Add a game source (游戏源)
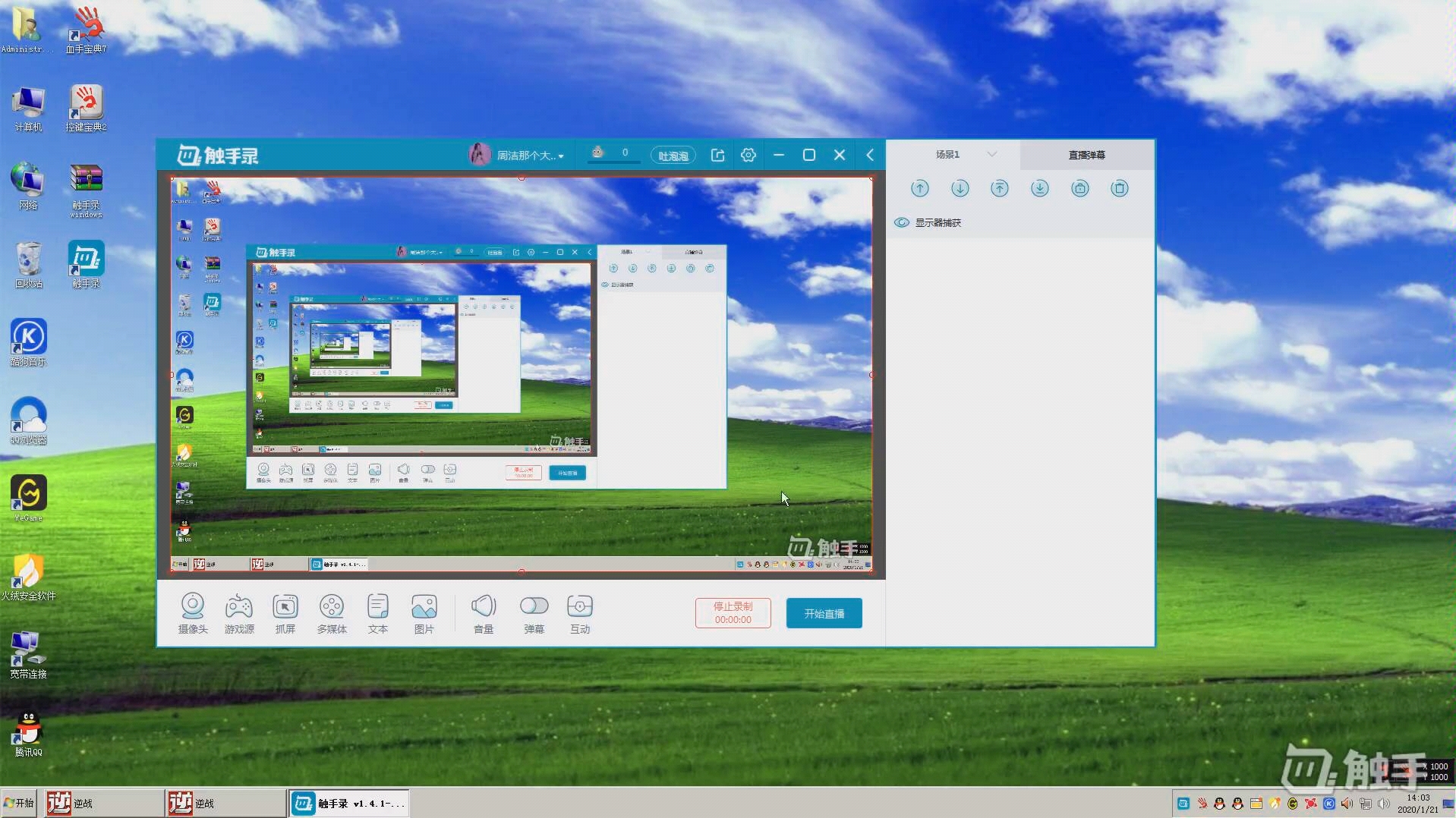 click(x=239, y=613)
